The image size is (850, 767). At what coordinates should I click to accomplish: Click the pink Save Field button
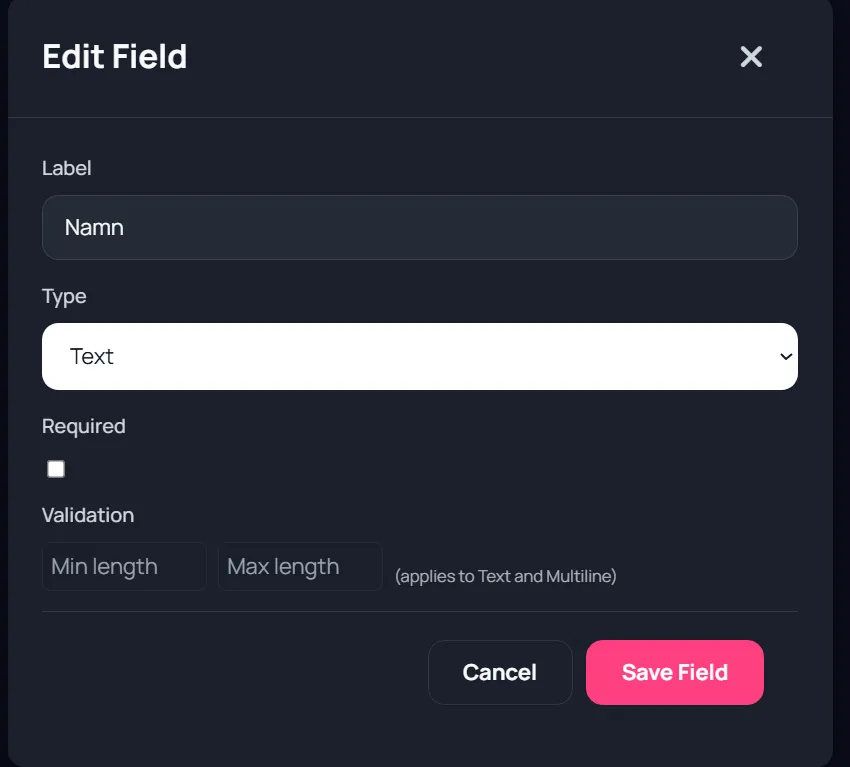click(x=675, y=672)
